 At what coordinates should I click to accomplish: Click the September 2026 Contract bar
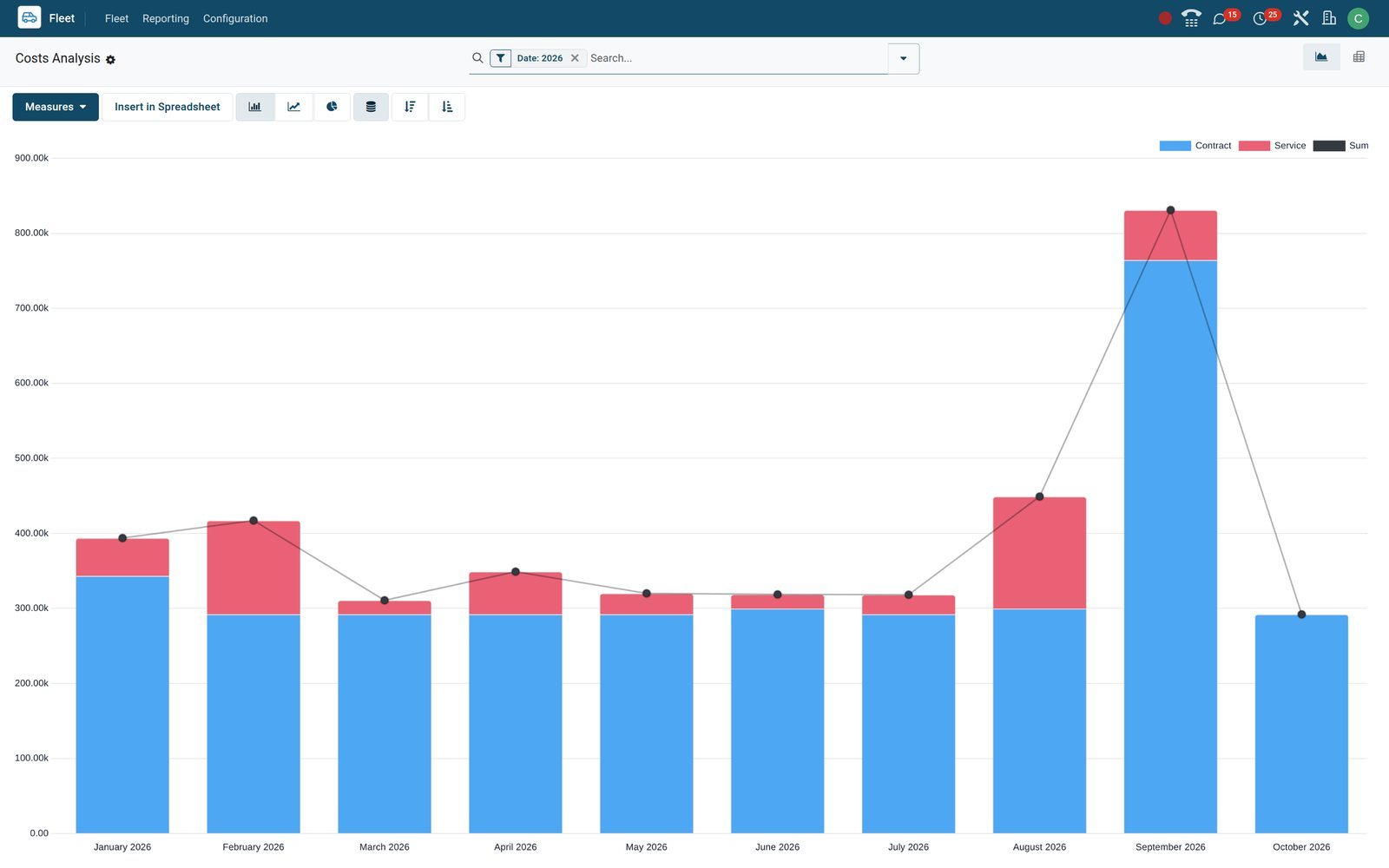[1170, 547]
